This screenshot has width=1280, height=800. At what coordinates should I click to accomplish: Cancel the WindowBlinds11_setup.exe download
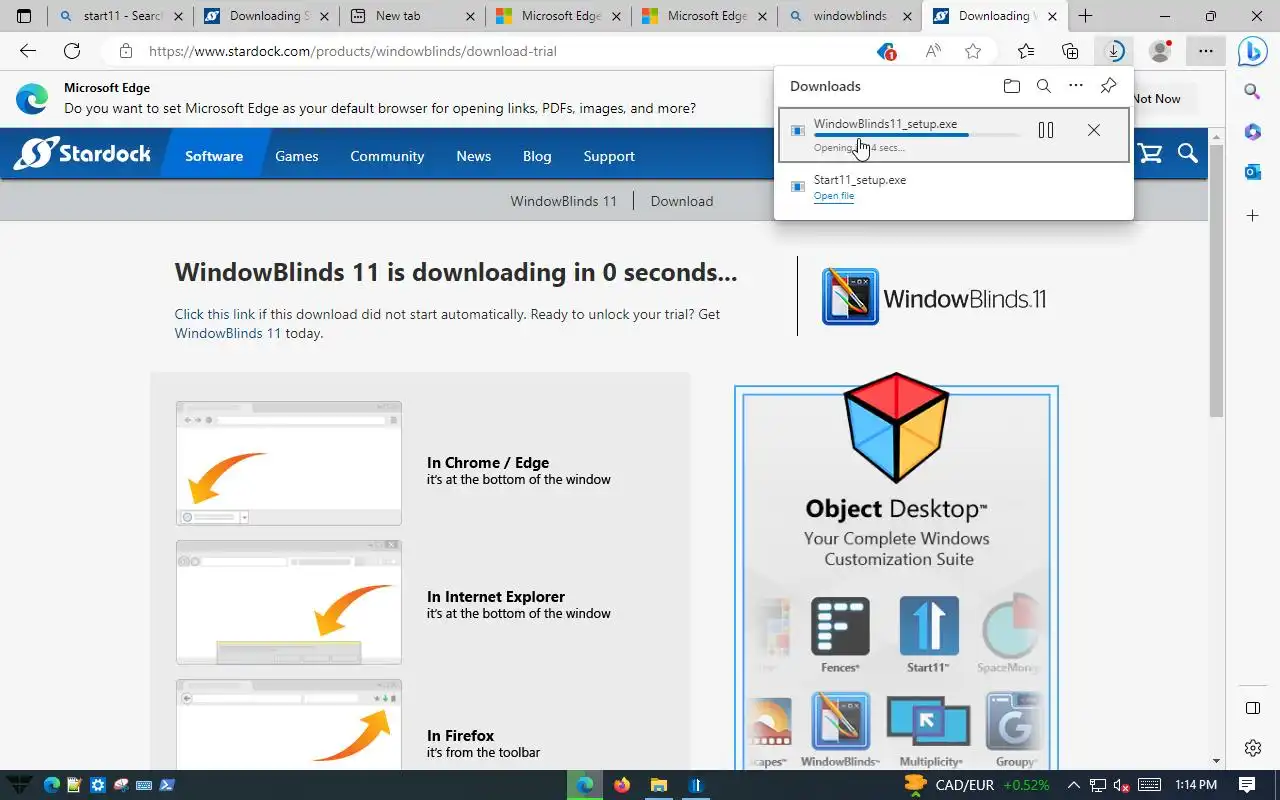[1094, 130]
